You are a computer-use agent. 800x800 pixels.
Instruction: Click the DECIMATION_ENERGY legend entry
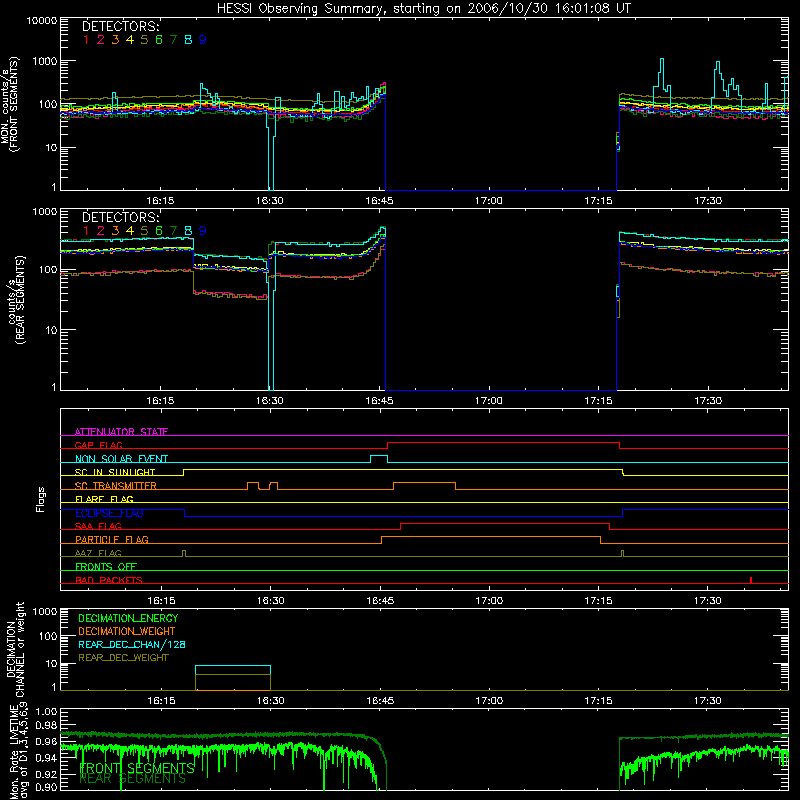(x=128, y=618)
